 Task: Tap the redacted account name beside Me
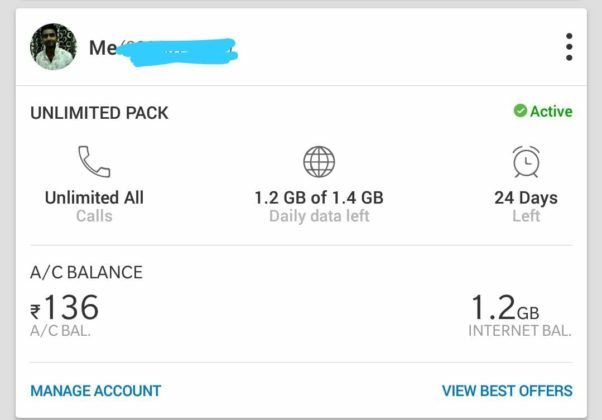(178, 48)
